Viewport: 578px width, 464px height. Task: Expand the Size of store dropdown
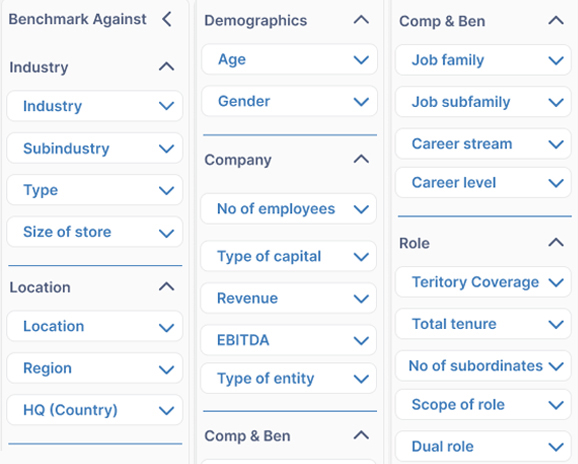(x=95, y=232)
